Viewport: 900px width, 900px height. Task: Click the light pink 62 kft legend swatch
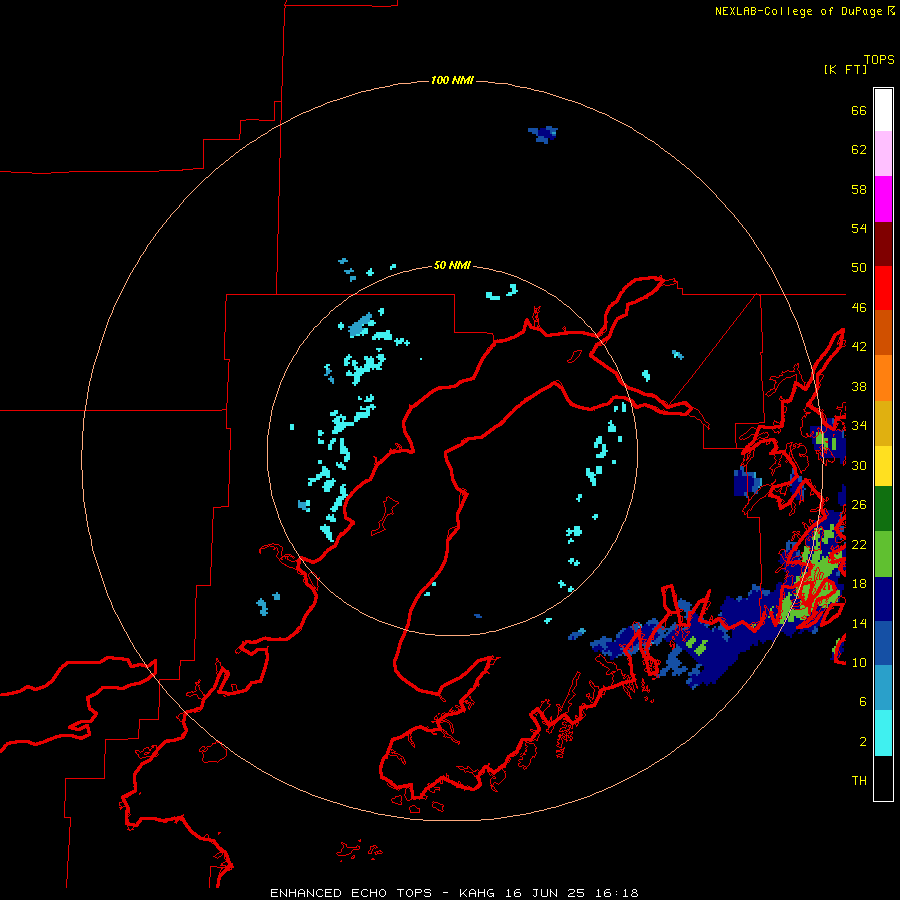click(883, 153)
